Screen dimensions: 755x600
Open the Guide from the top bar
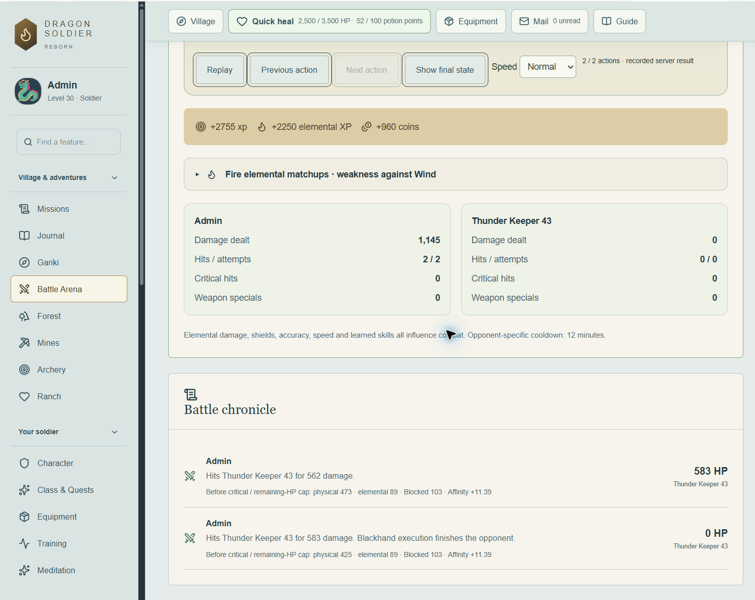tap(620, 21)
